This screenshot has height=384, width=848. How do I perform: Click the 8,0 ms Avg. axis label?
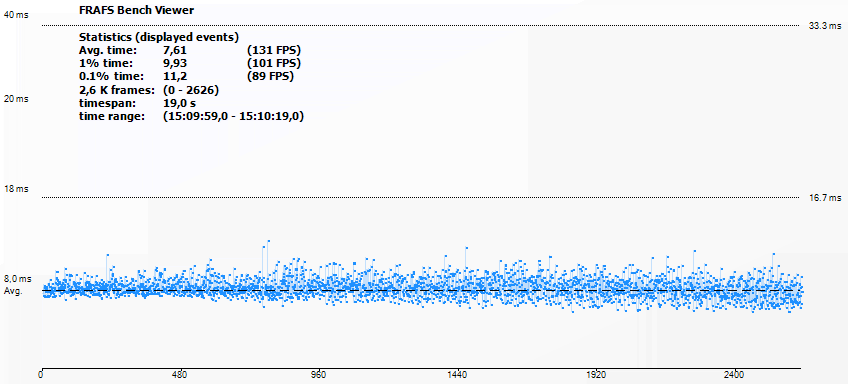pyautogui.click(x=18, y=284)
